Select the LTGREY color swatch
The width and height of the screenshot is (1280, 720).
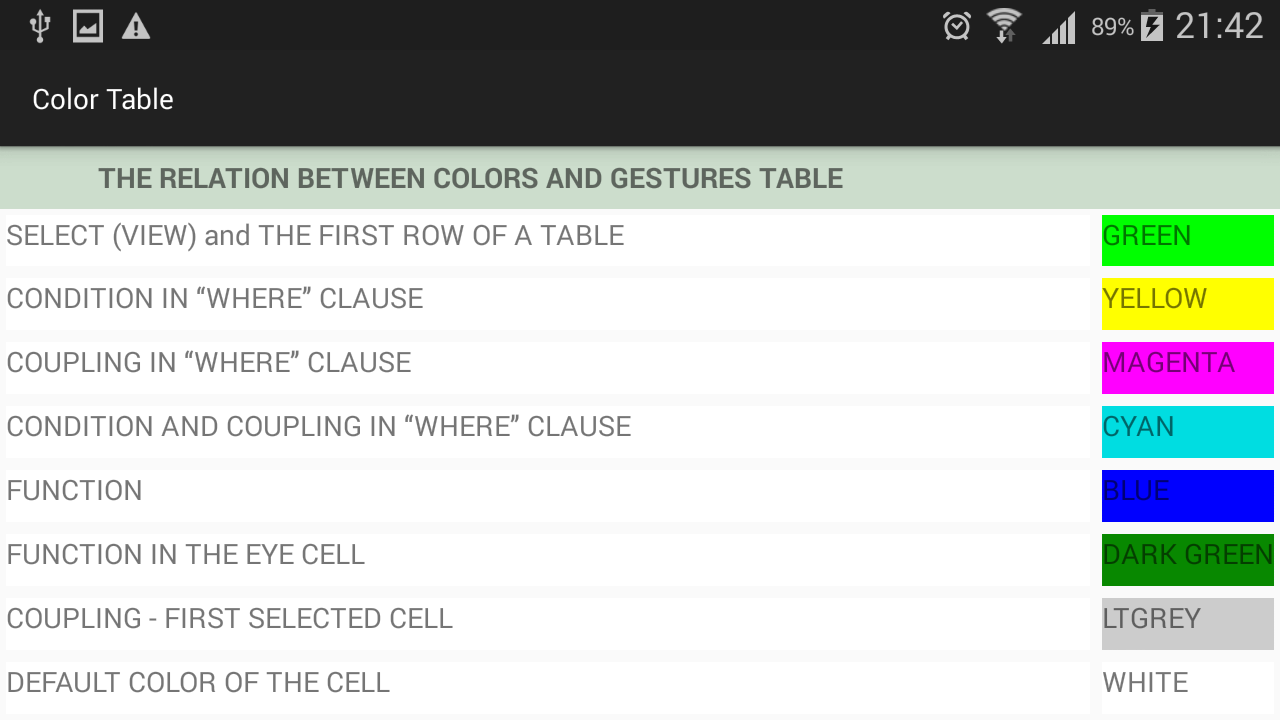pyautogui.click(x=1187, y=623)
